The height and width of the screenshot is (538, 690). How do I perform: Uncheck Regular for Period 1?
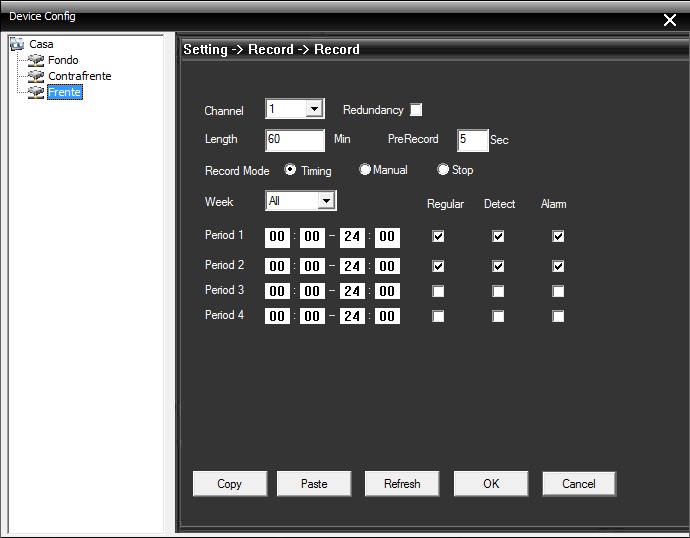coord(438,236)
